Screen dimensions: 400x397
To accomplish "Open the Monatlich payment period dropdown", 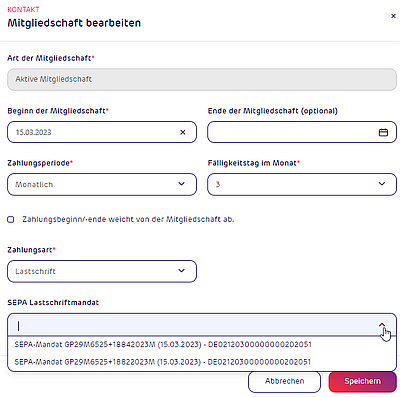I will pos(102,184).
